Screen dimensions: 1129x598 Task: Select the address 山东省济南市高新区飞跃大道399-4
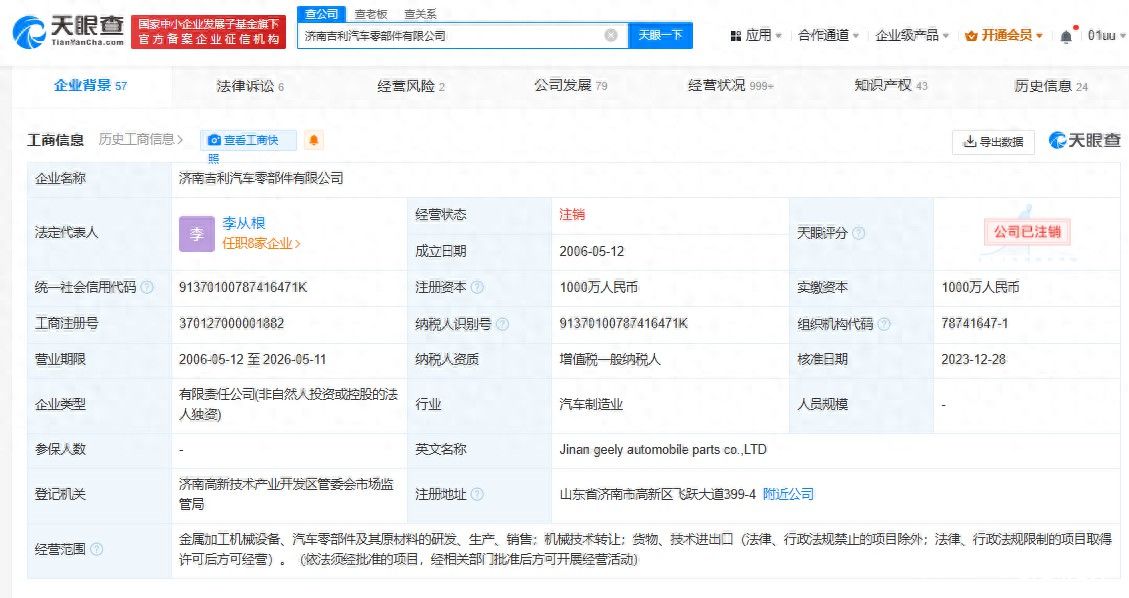tap(657, 494)
